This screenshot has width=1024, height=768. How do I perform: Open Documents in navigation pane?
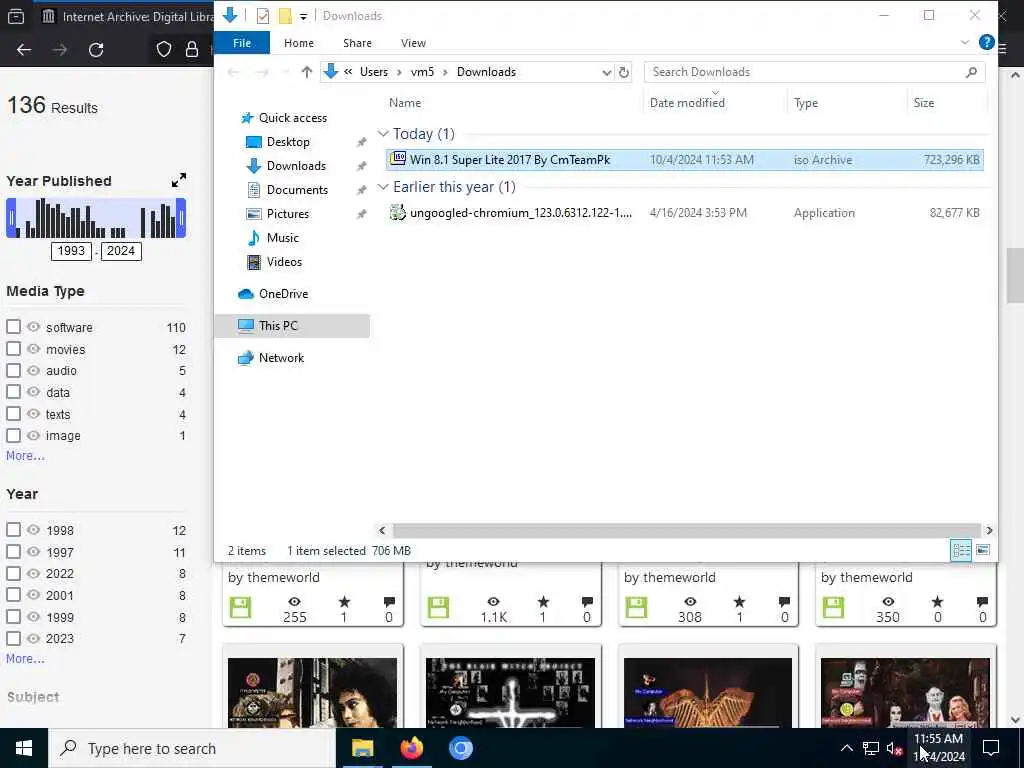(x=297, y=190)
